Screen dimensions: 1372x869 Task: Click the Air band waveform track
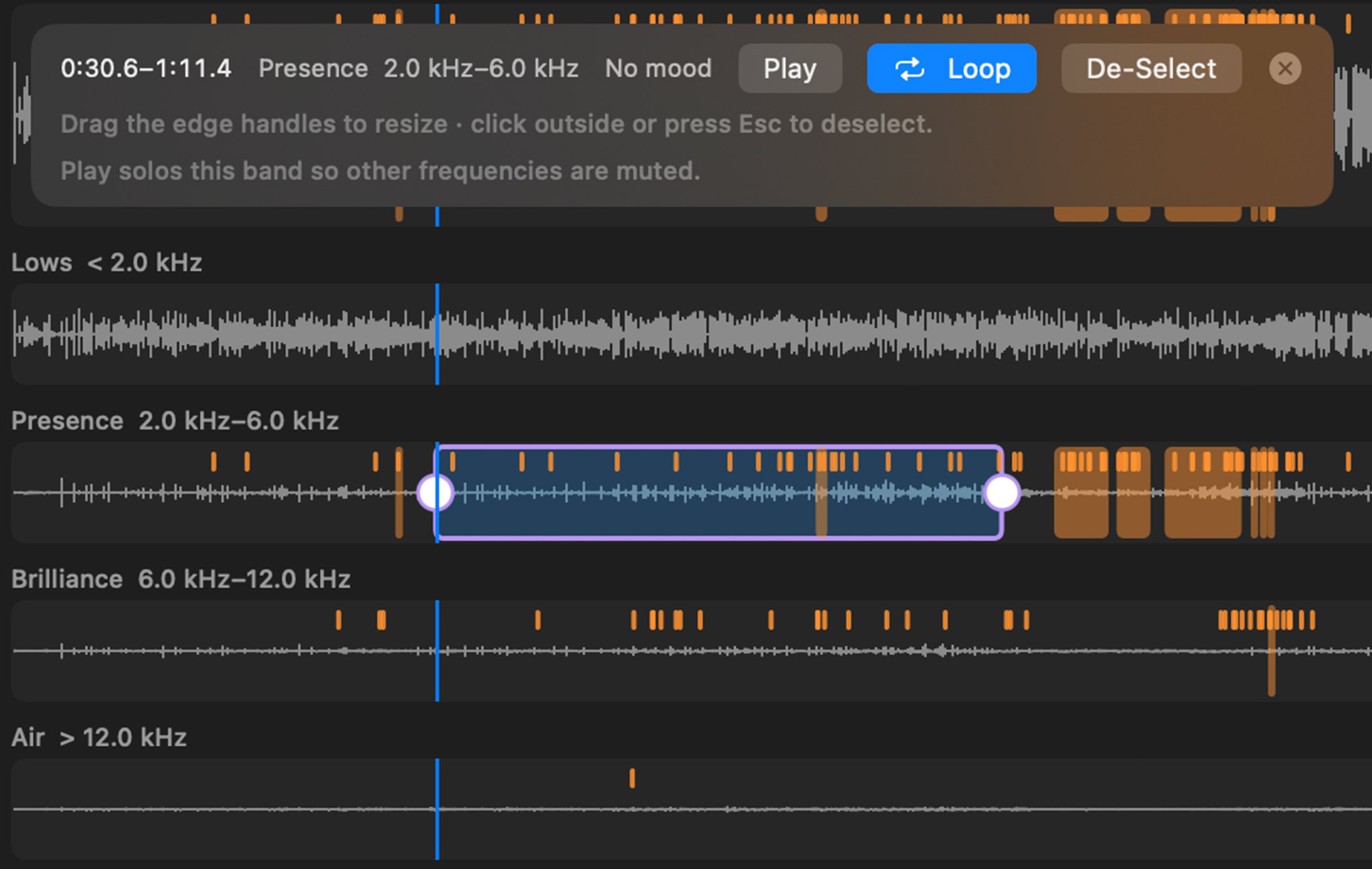(691, 809)
